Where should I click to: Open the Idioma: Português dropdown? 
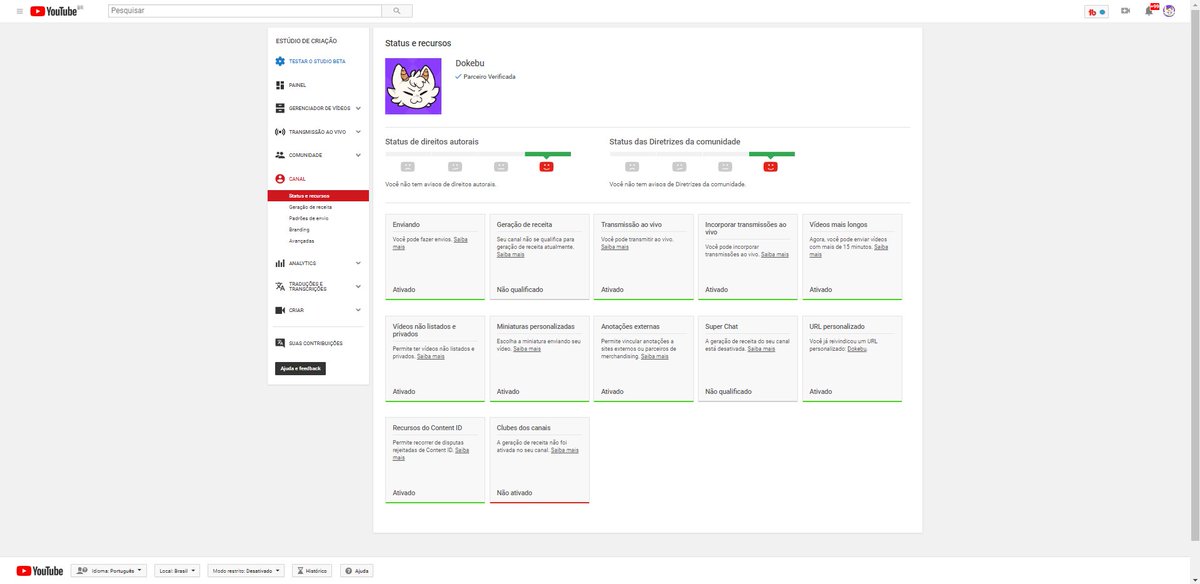(109, 571)
